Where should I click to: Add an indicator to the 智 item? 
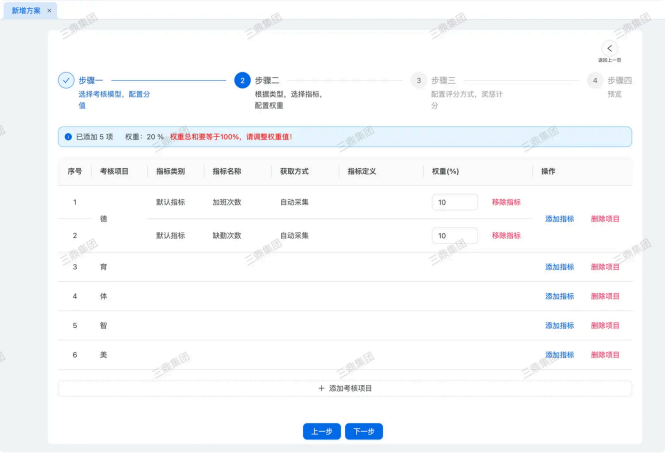(x=559, y=326)
